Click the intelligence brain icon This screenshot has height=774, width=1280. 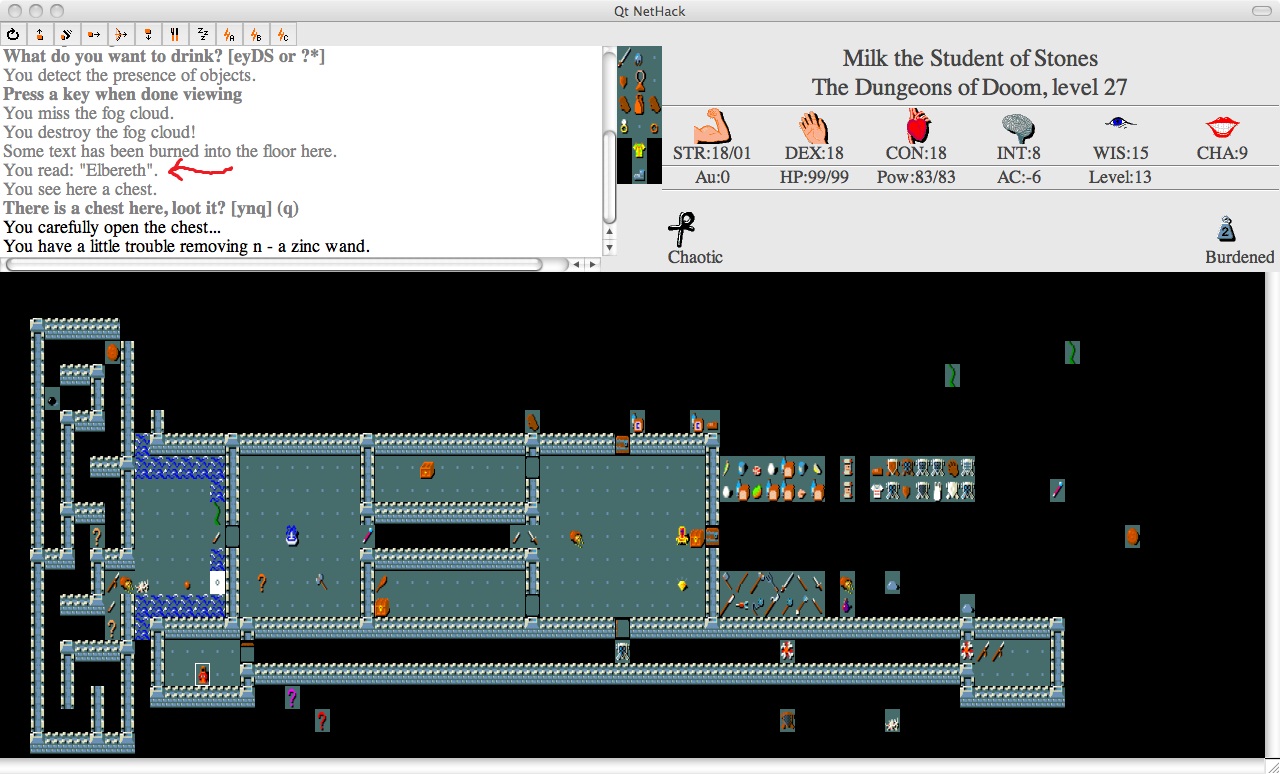pos(1018,127)
